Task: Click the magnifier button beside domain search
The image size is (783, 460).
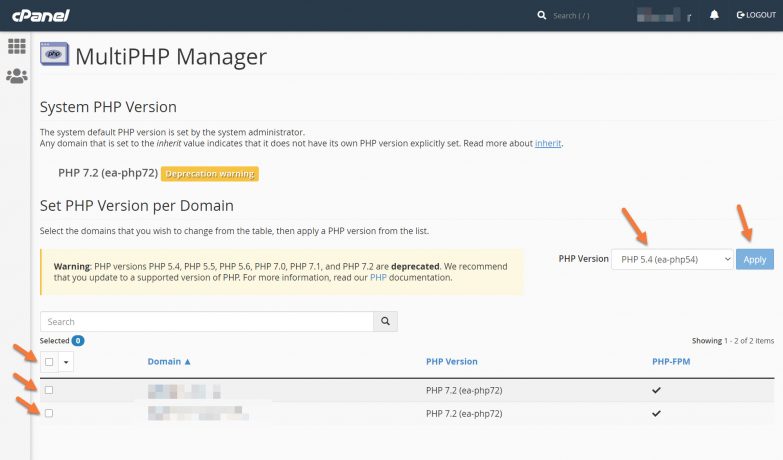Action: click(x=385, y=322)
